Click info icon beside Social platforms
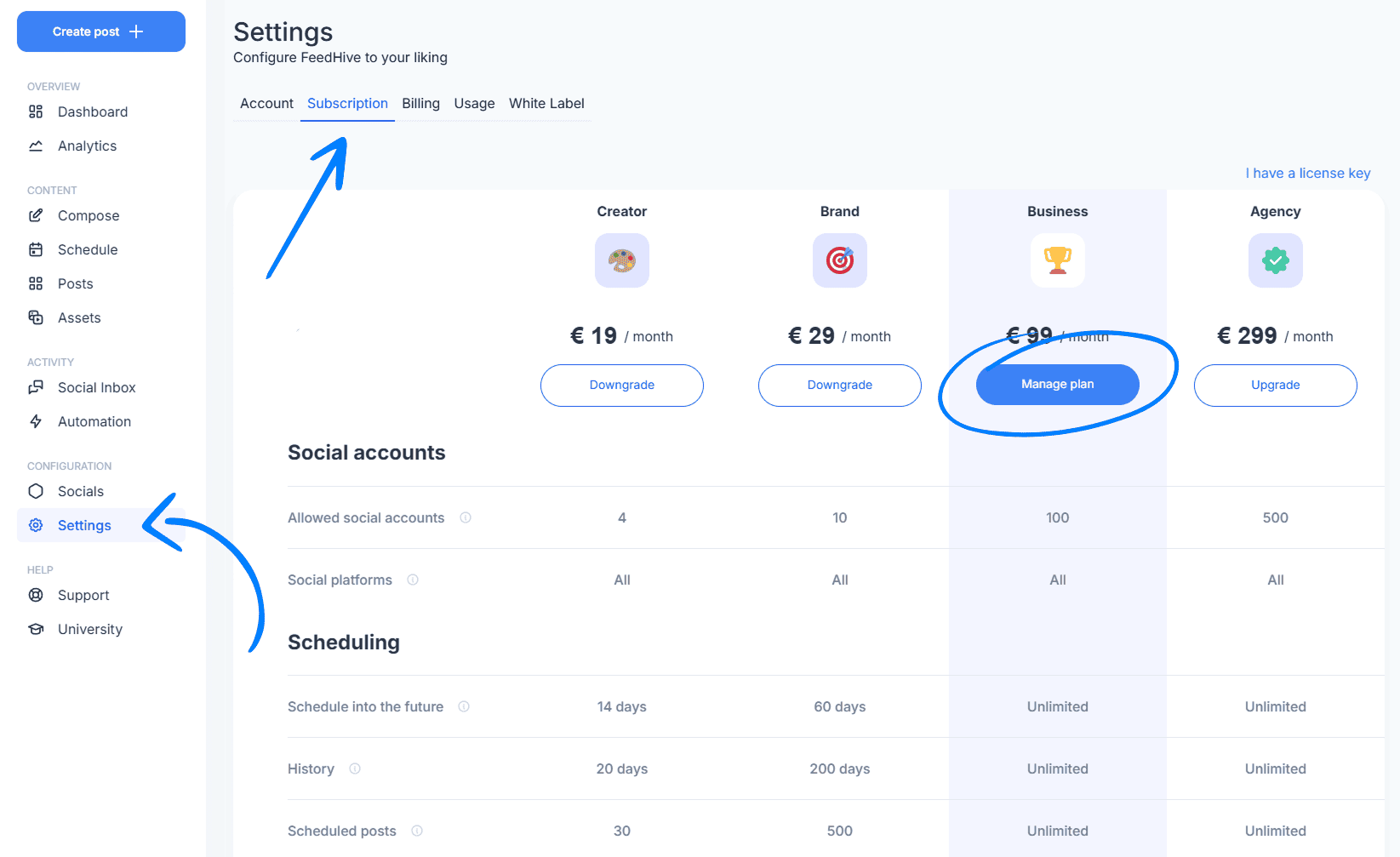The width and height of the screenshot is (1400, 857). (413, 580)
